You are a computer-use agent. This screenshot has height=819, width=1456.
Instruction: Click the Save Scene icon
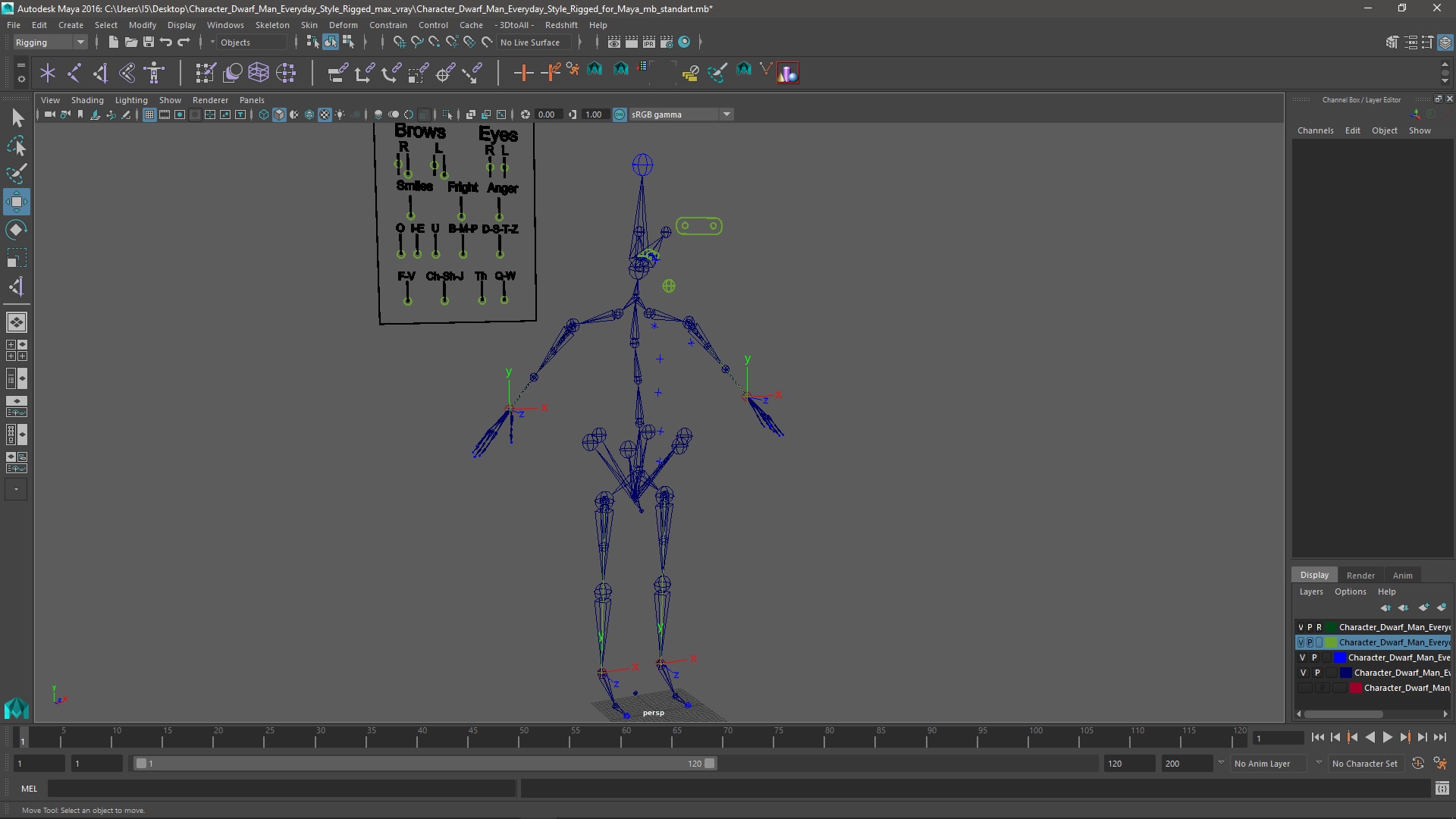tap(149, 42)
